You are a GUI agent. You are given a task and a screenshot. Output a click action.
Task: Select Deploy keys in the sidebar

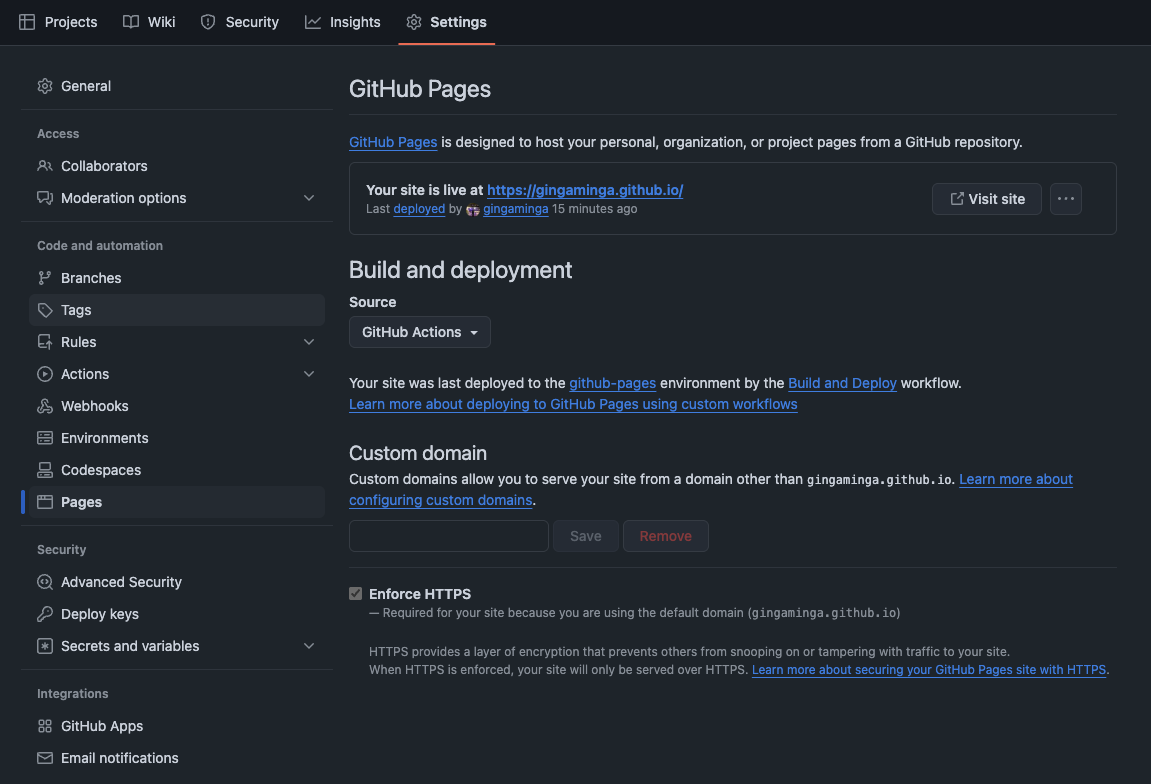tap(177, 614)
